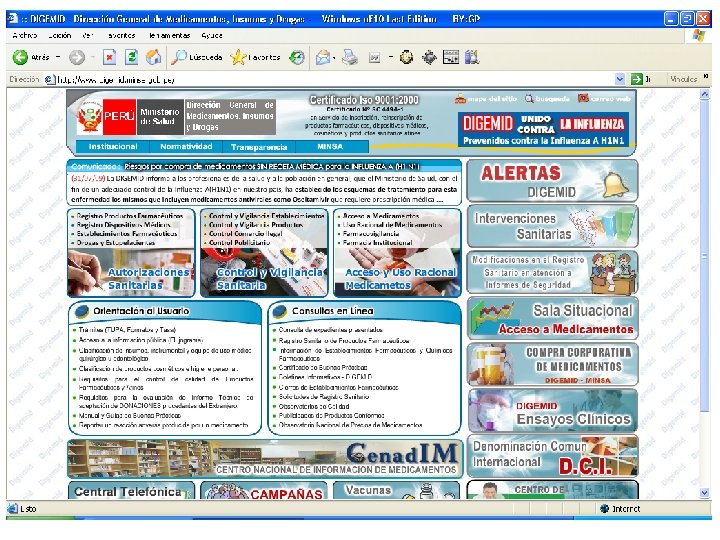Click the round clock-like toolbar icon
The height and width of the screenshot is (540, 720).
(406, 57)
